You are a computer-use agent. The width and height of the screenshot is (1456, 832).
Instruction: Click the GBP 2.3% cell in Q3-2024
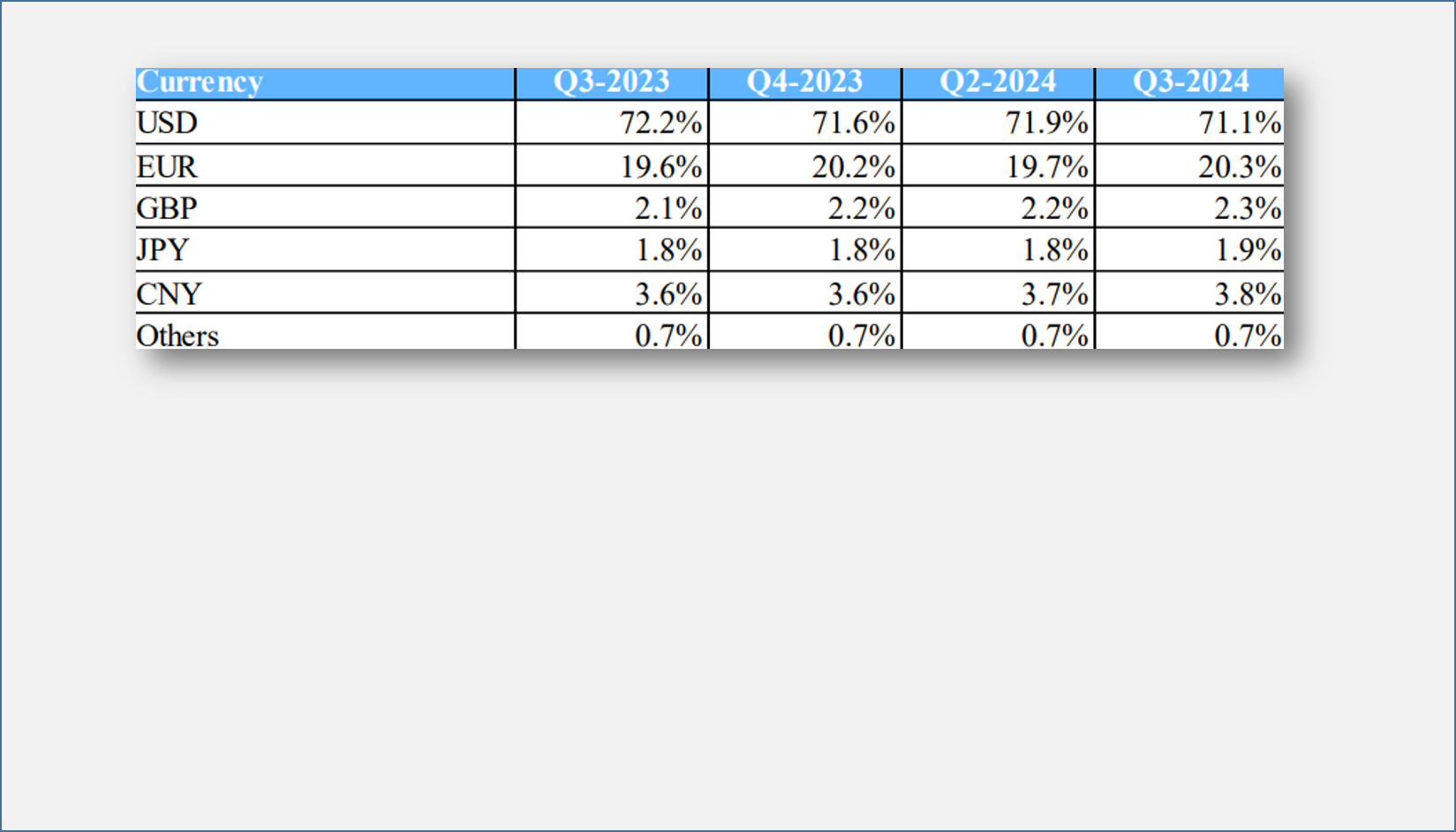coord(1247,208)
